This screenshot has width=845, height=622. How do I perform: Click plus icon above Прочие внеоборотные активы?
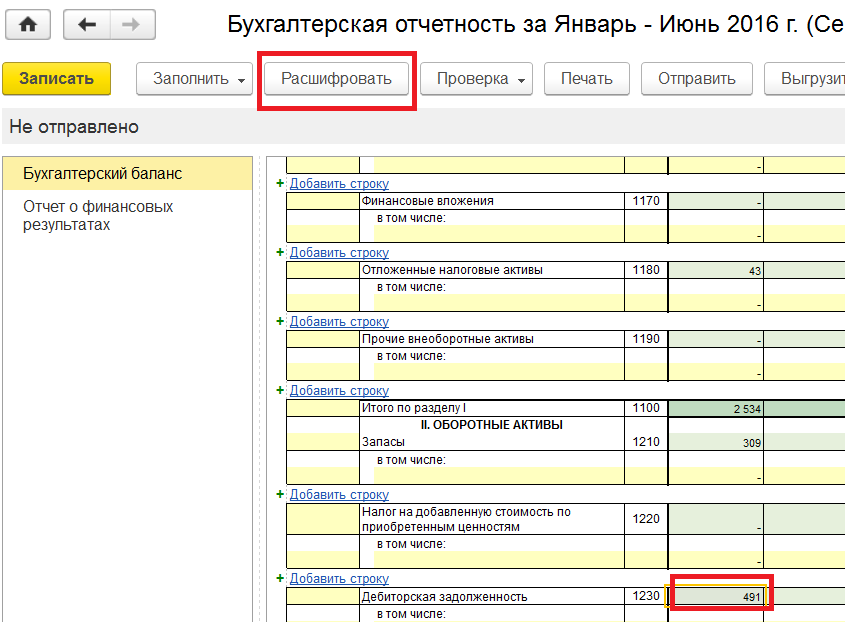280,321
